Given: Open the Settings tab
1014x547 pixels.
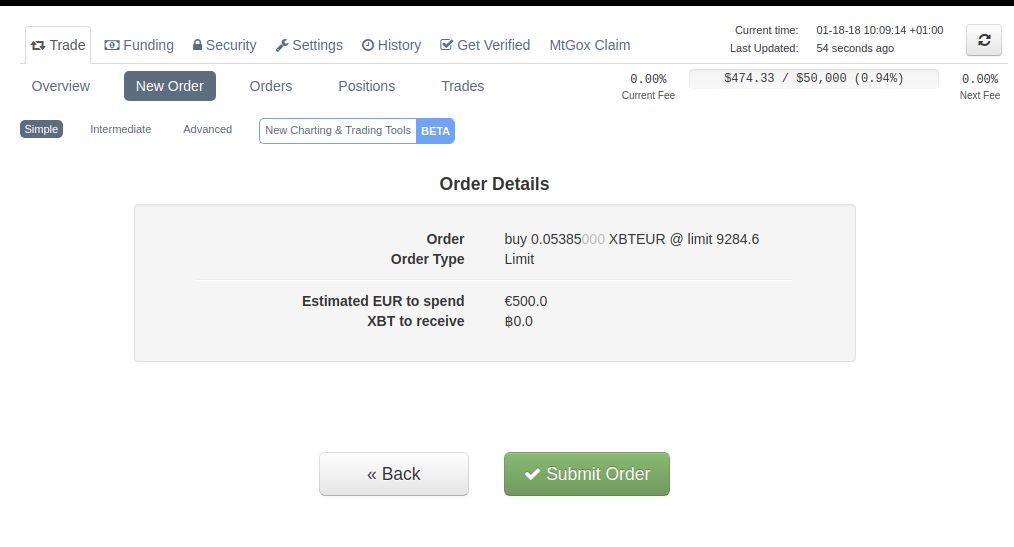Looking at the screenshot, I should [309, 45].
